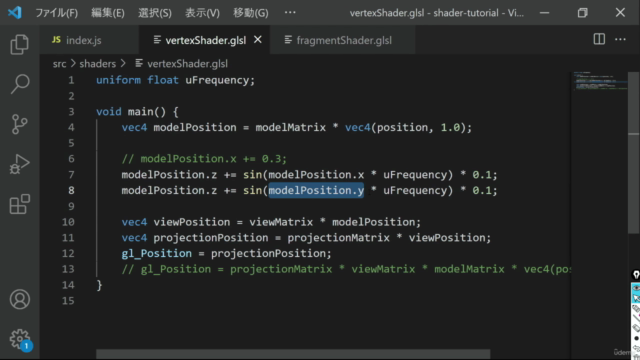Image resolution: width=640 pixels, height=360 pixels.
Task: Close the vertexShader.glsl tab
Action: point(258,40)
